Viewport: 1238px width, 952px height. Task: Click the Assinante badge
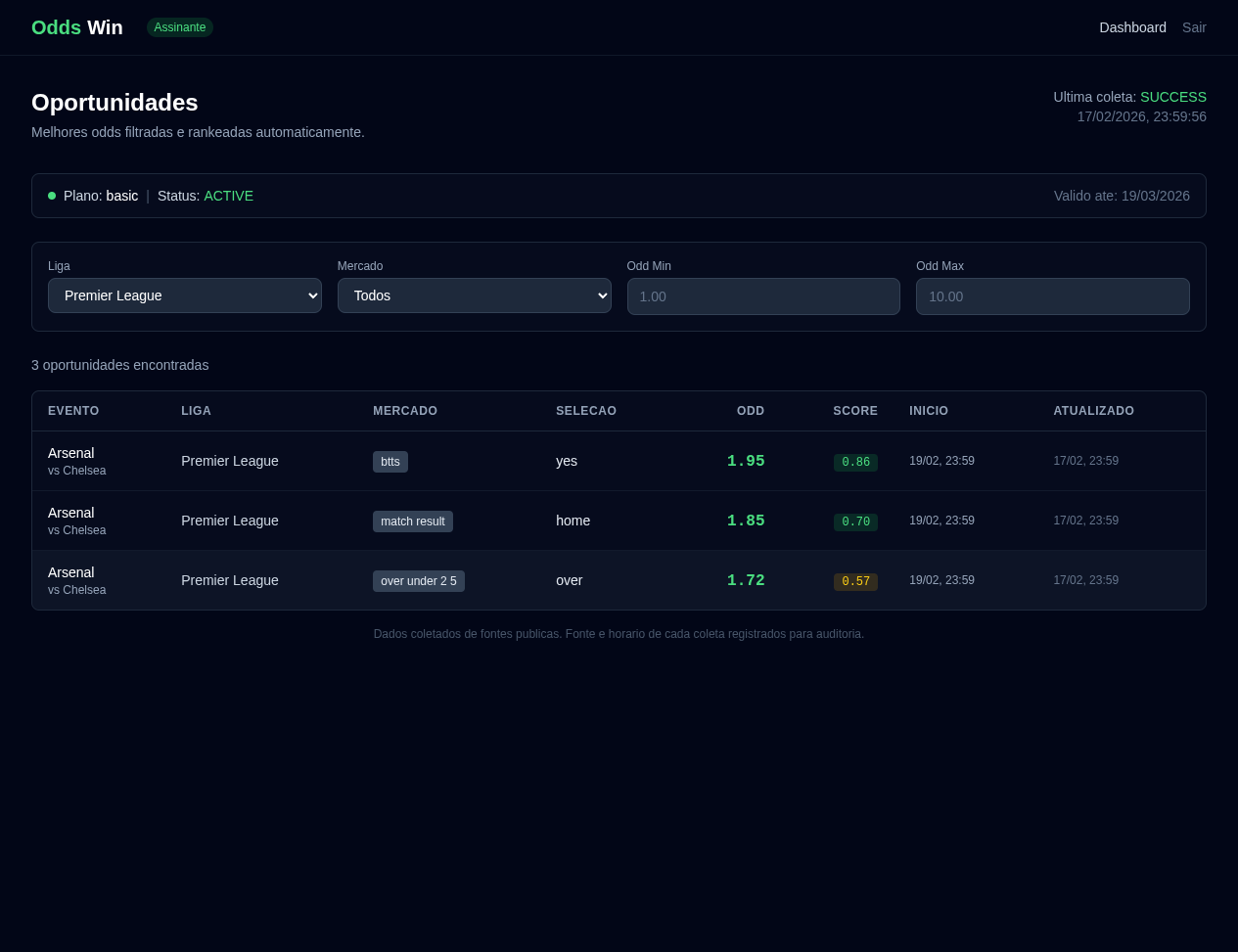click(179, 27)
